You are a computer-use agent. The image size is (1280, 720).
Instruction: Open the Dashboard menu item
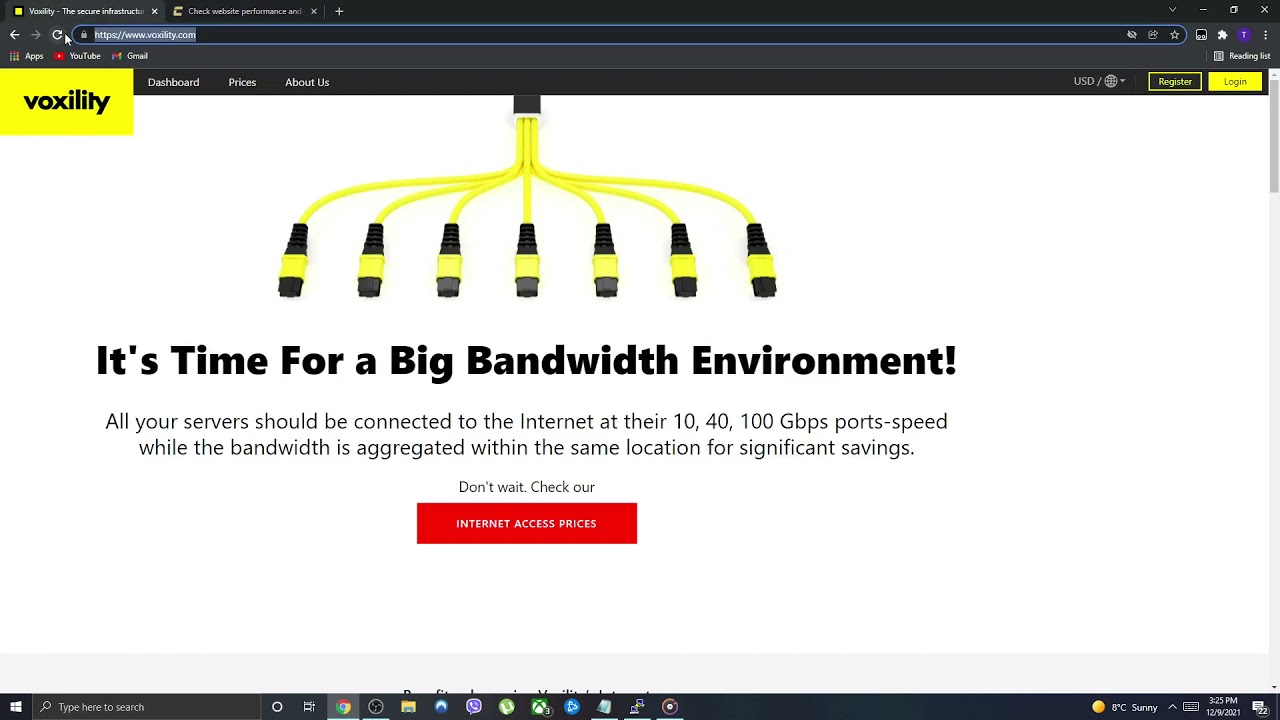click(173, 82)
